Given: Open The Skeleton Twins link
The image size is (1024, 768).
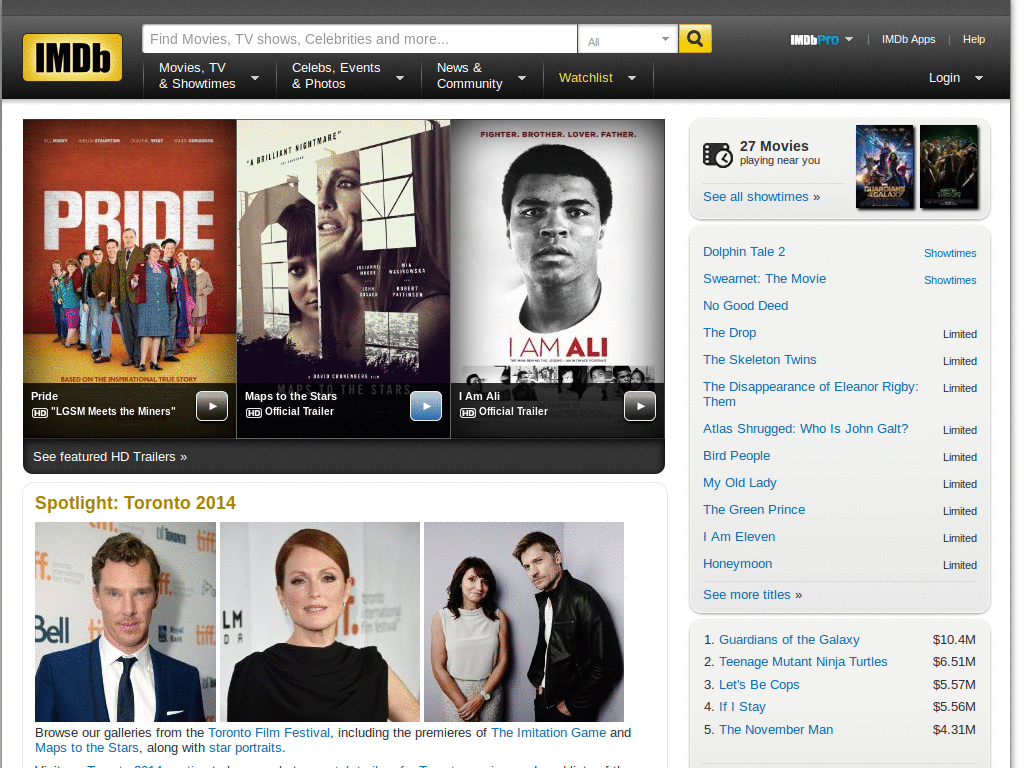Looking at the screenshot, I should [760, 359].
